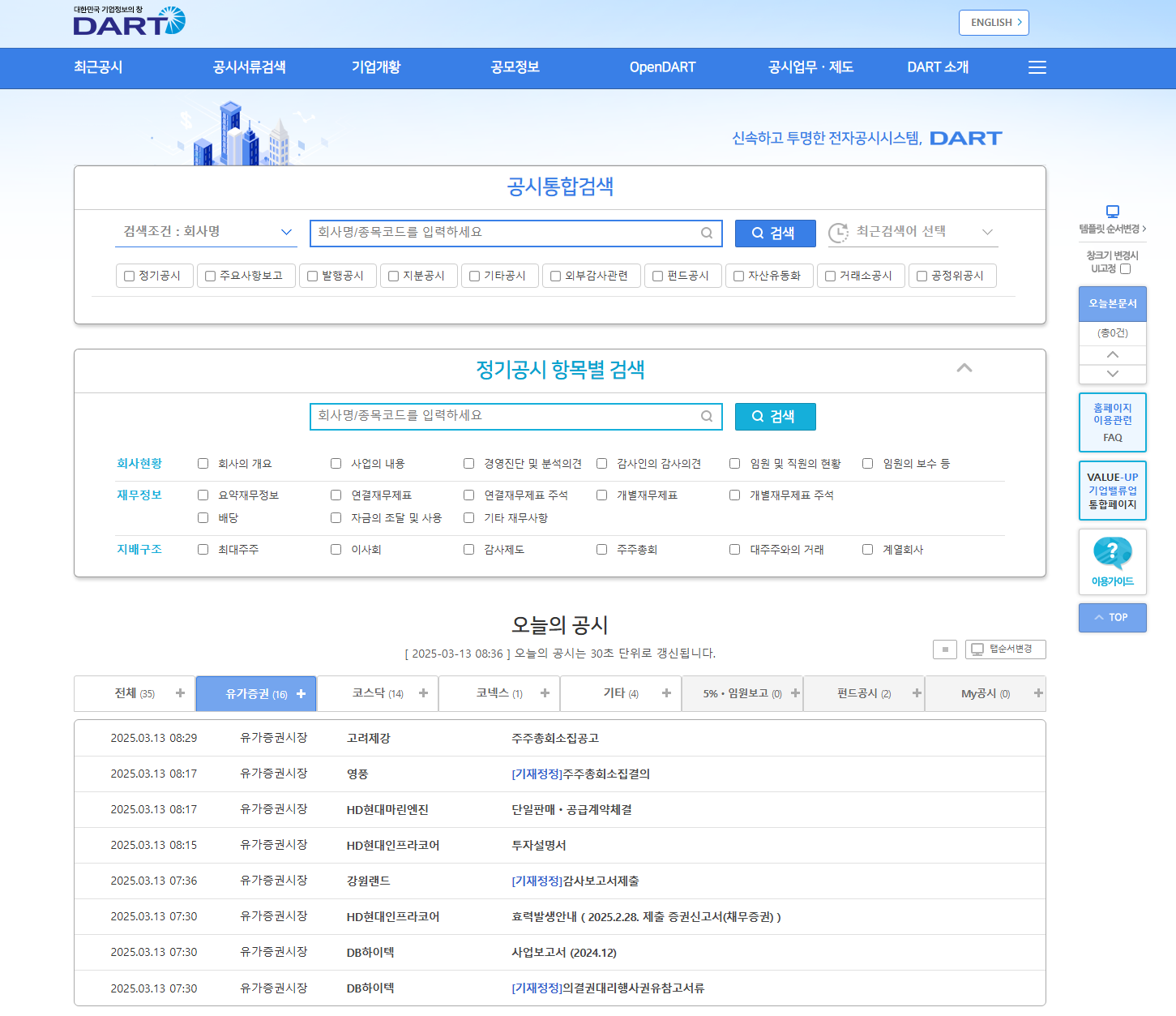Click magnifier icon in periodic disclosure search field
The width and height of the screenshot is (1176, 1016).
(x=707, y=416)
